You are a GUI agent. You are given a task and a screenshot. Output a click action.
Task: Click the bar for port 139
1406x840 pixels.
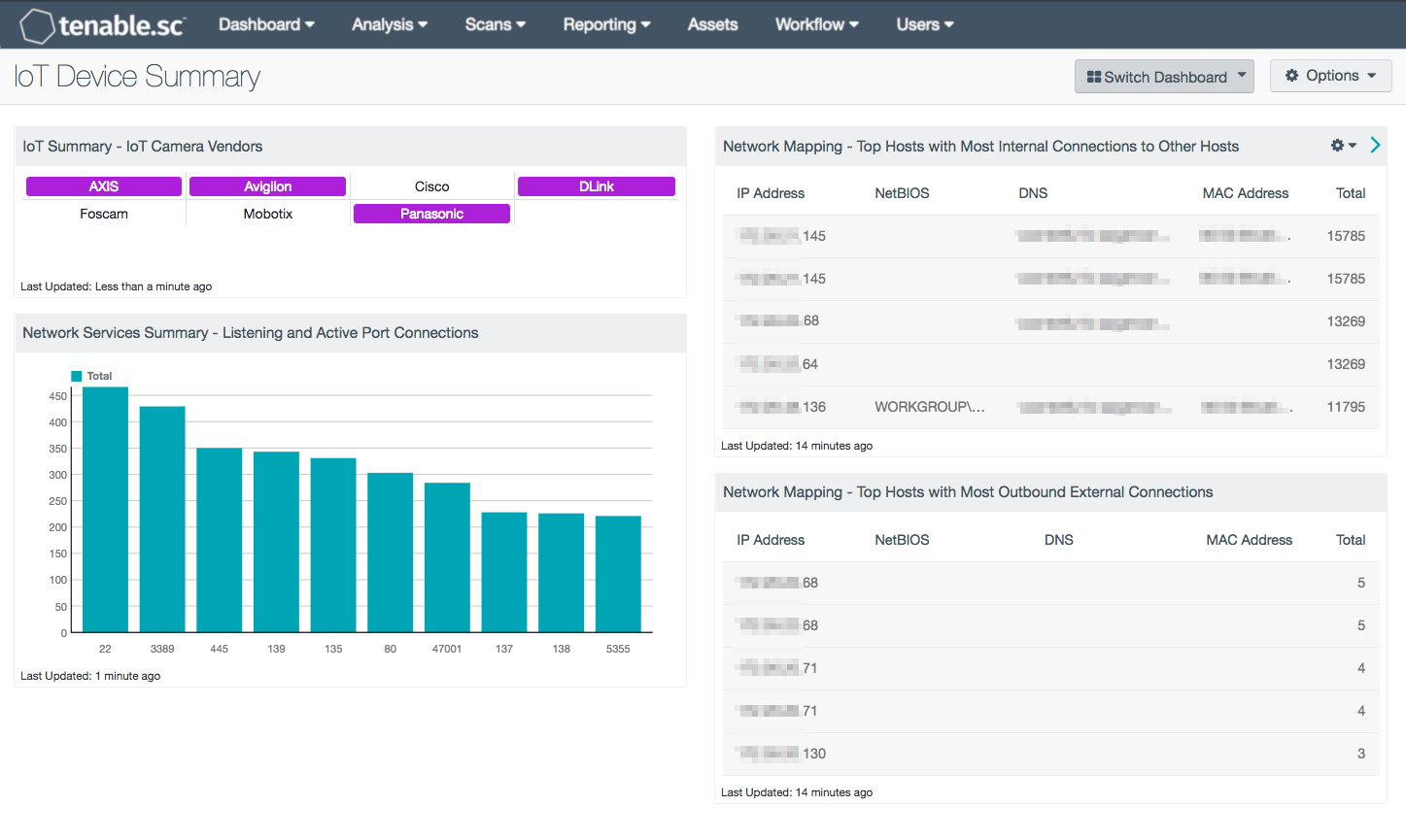tap(276, 542)
